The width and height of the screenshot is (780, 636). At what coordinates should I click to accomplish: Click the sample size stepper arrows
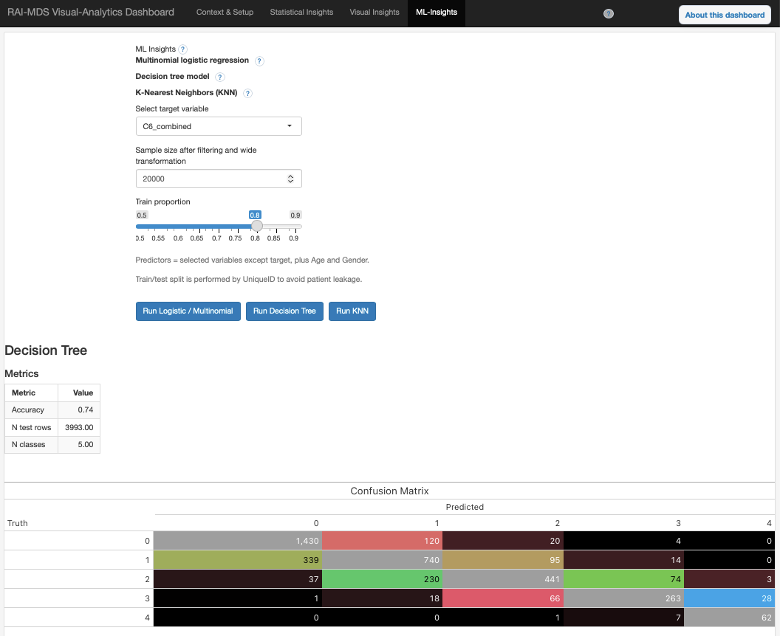click(291, 179)
